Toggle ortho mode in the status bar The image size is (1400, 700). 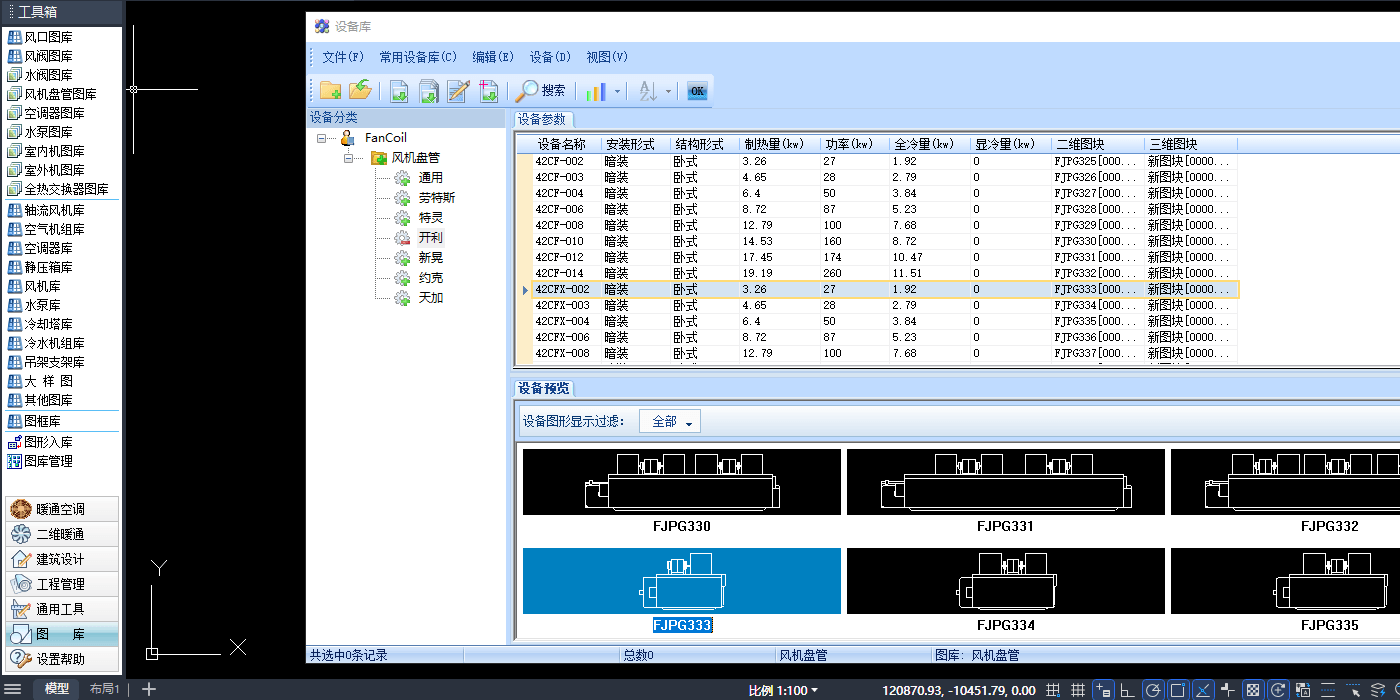click(x=1128, y=690)
